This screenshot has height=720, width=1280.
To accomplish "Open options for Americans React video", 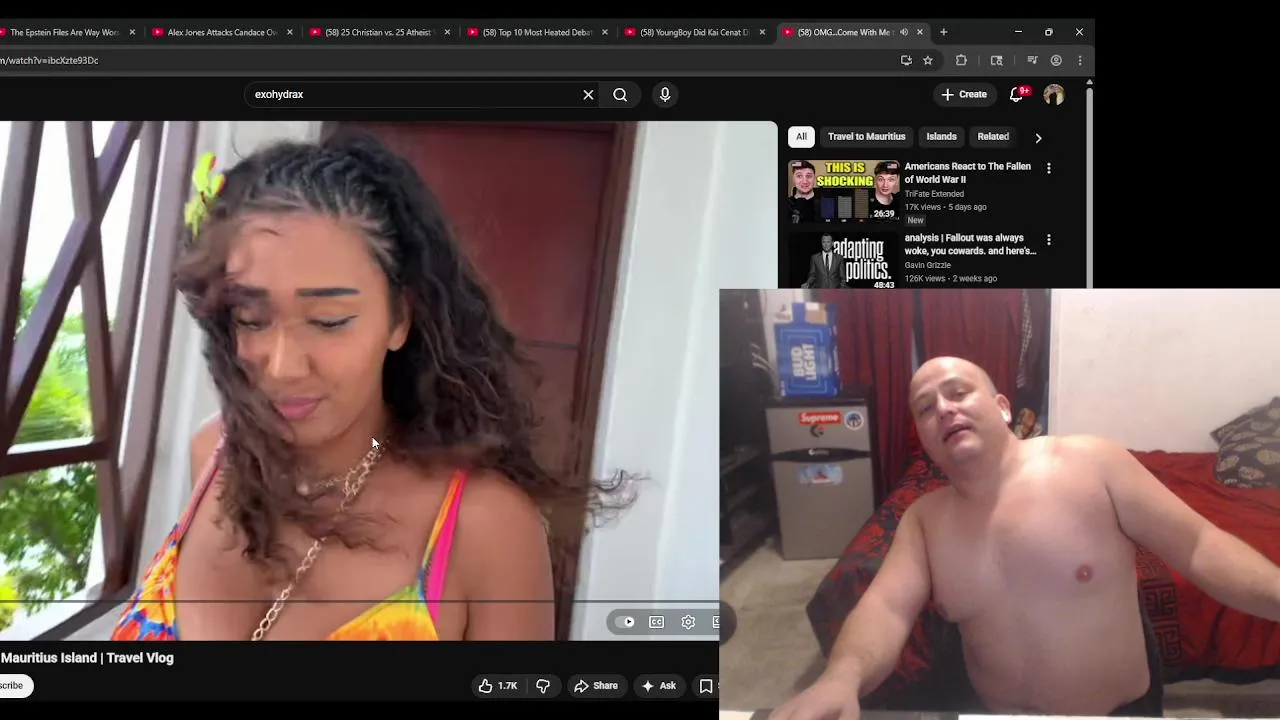I will tap(1048, 168).
